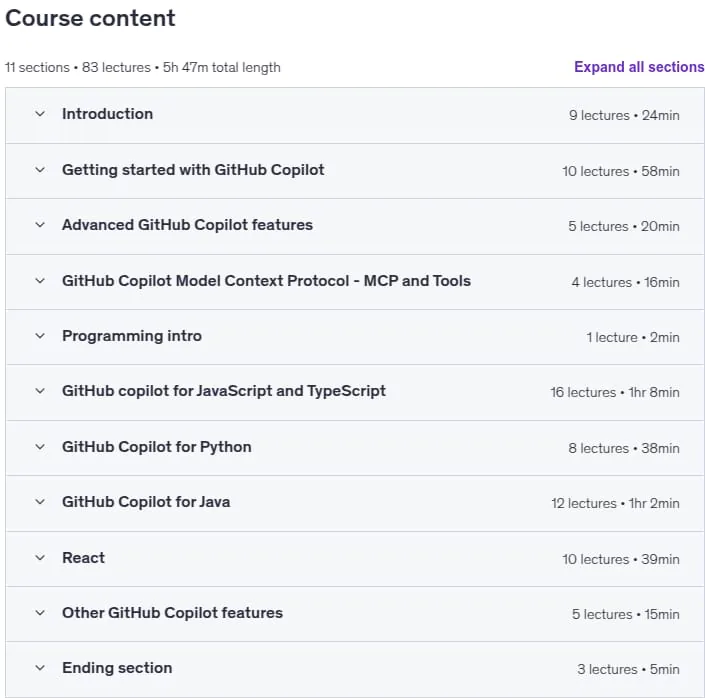Expand the React section chevron
The image size is (705, 698).
40,558
